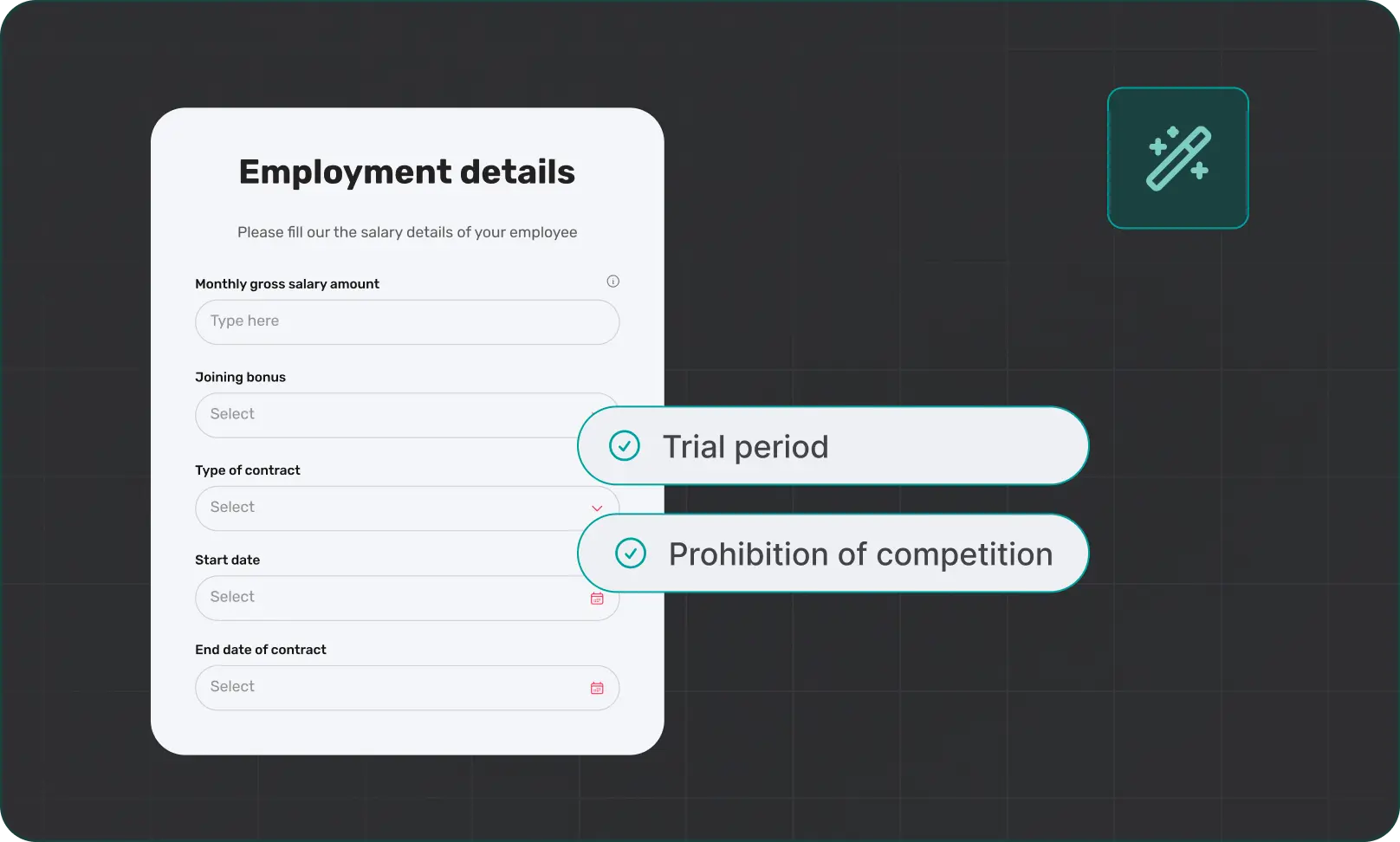The height and width of the screenshot is (842, 1400).
Task: Click the Employment details heading
Action: point(406,172)
